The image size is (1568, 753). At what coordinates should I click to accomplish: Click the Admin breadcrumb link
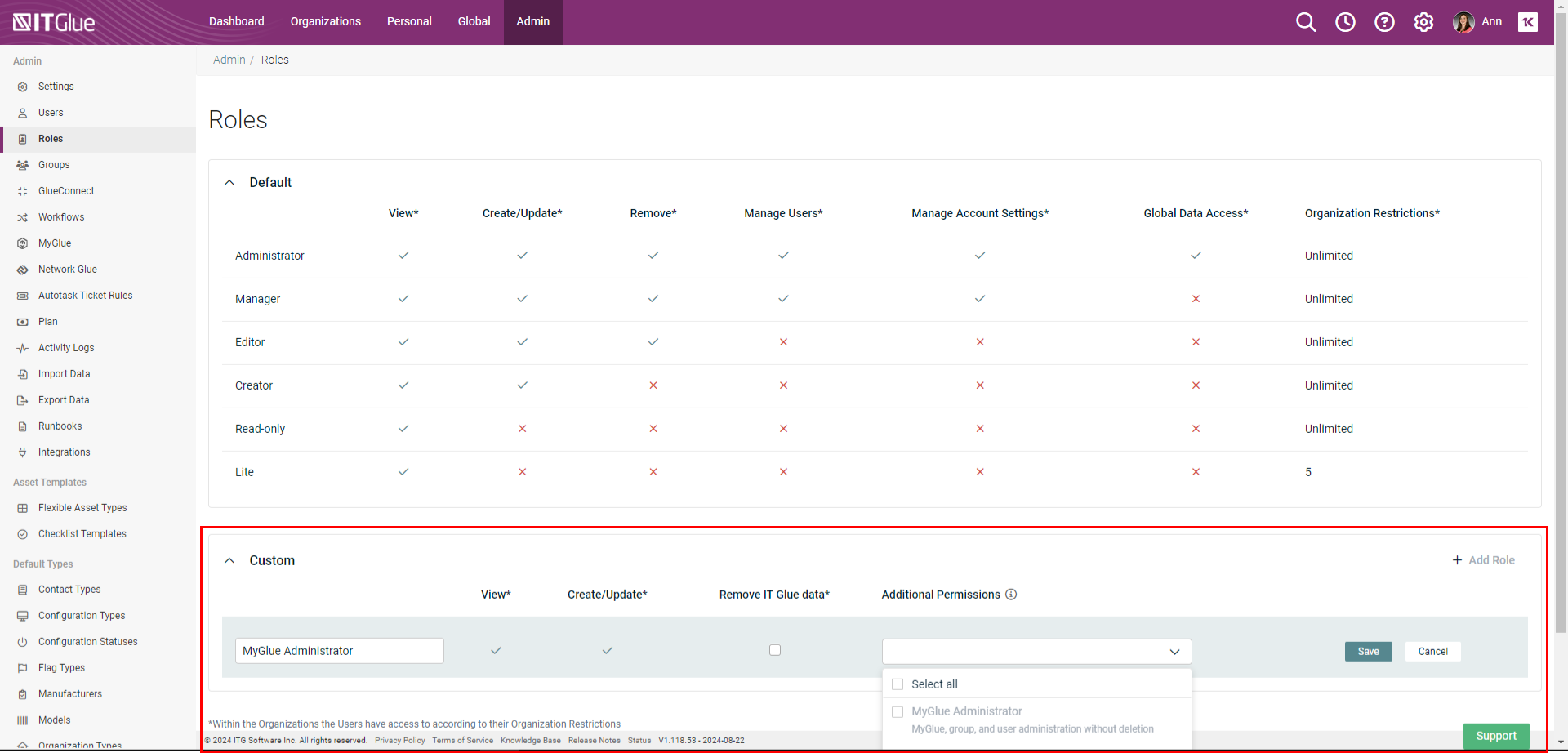tap(229, 60)
